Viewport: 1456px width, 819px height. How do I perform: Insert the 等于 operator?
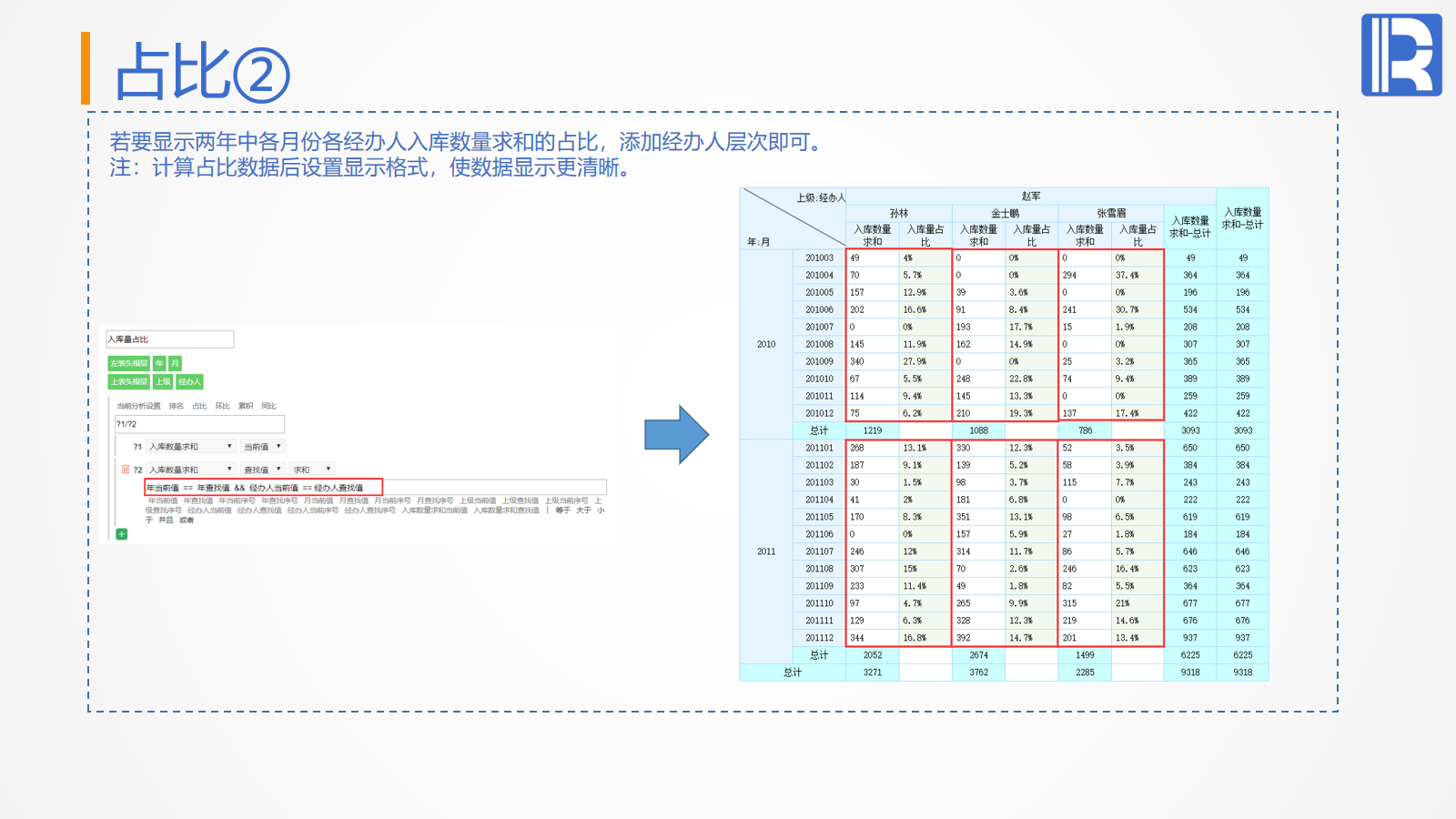(563, 511)
